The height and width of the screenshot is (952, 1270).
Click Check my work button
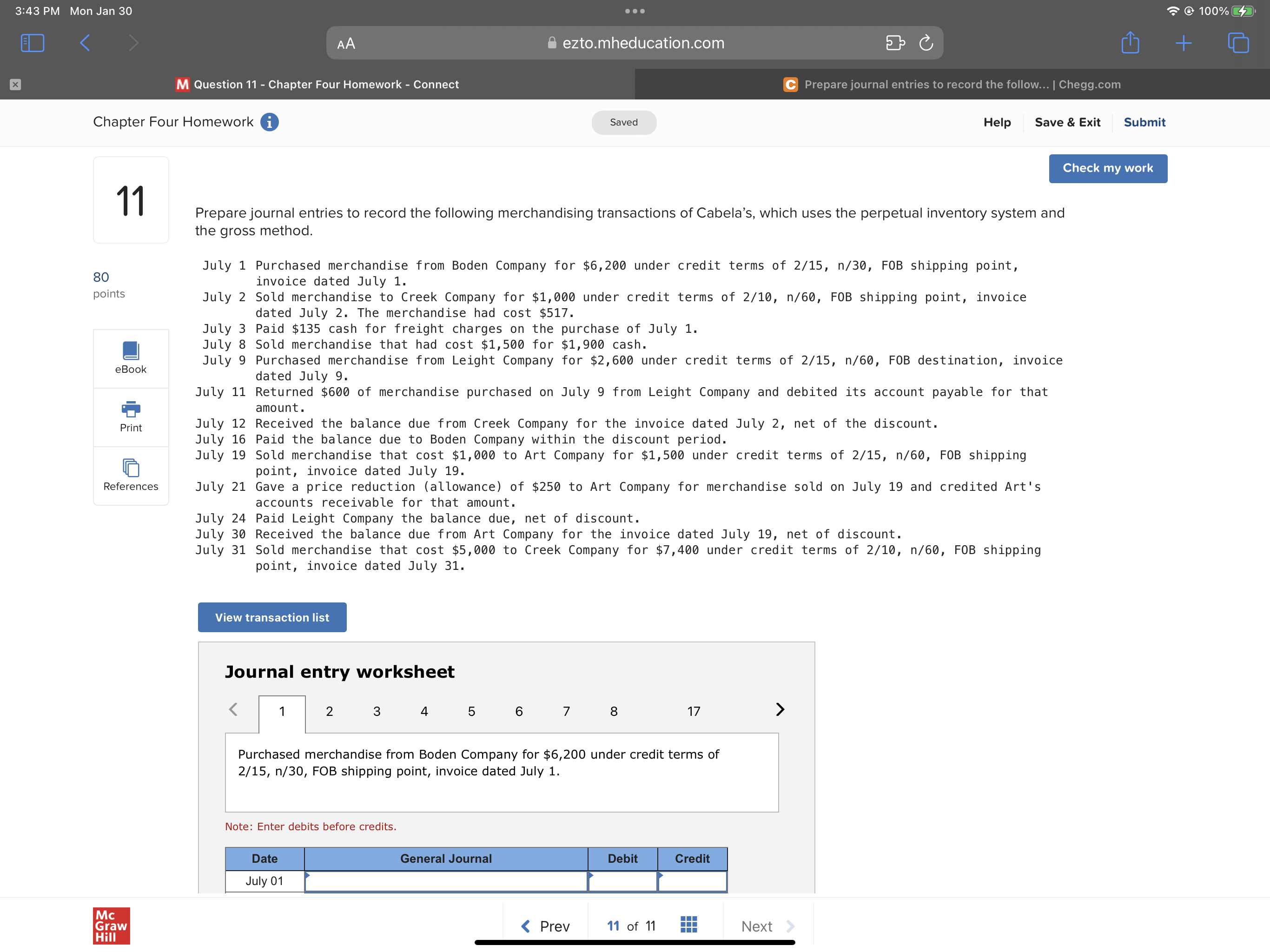[x=1107, y=168]
